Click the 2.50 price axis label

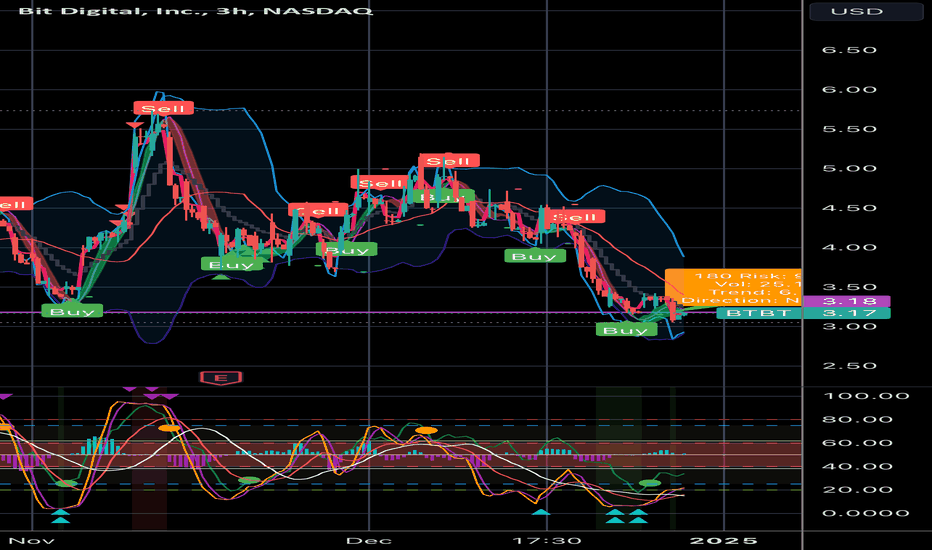click(849, 366)
